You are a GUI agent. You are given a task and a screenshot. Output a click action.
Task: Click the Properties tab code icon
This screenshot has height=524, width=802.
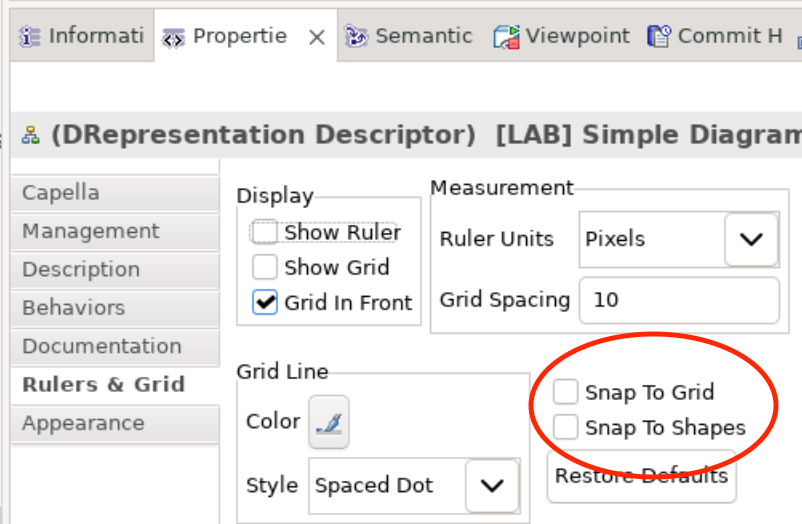point(173,38)
